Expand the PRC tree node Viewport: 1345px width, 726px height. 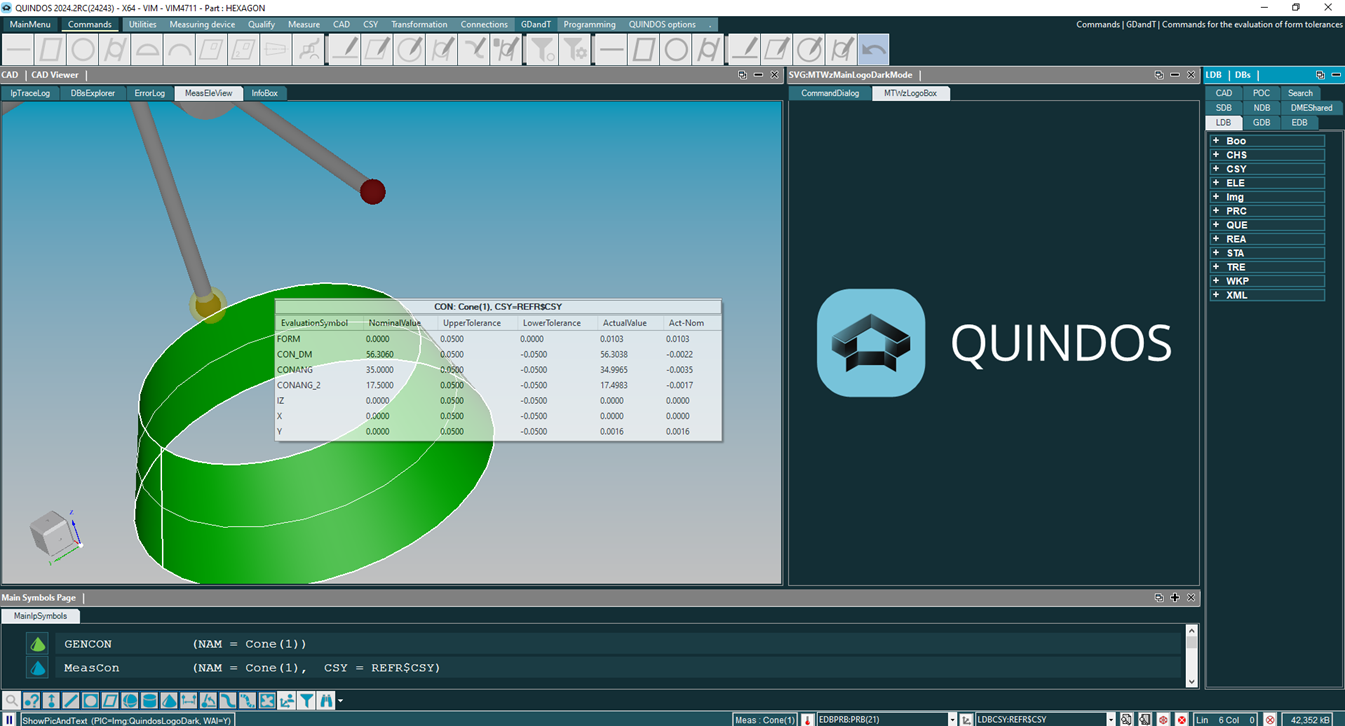point(1216,211)
